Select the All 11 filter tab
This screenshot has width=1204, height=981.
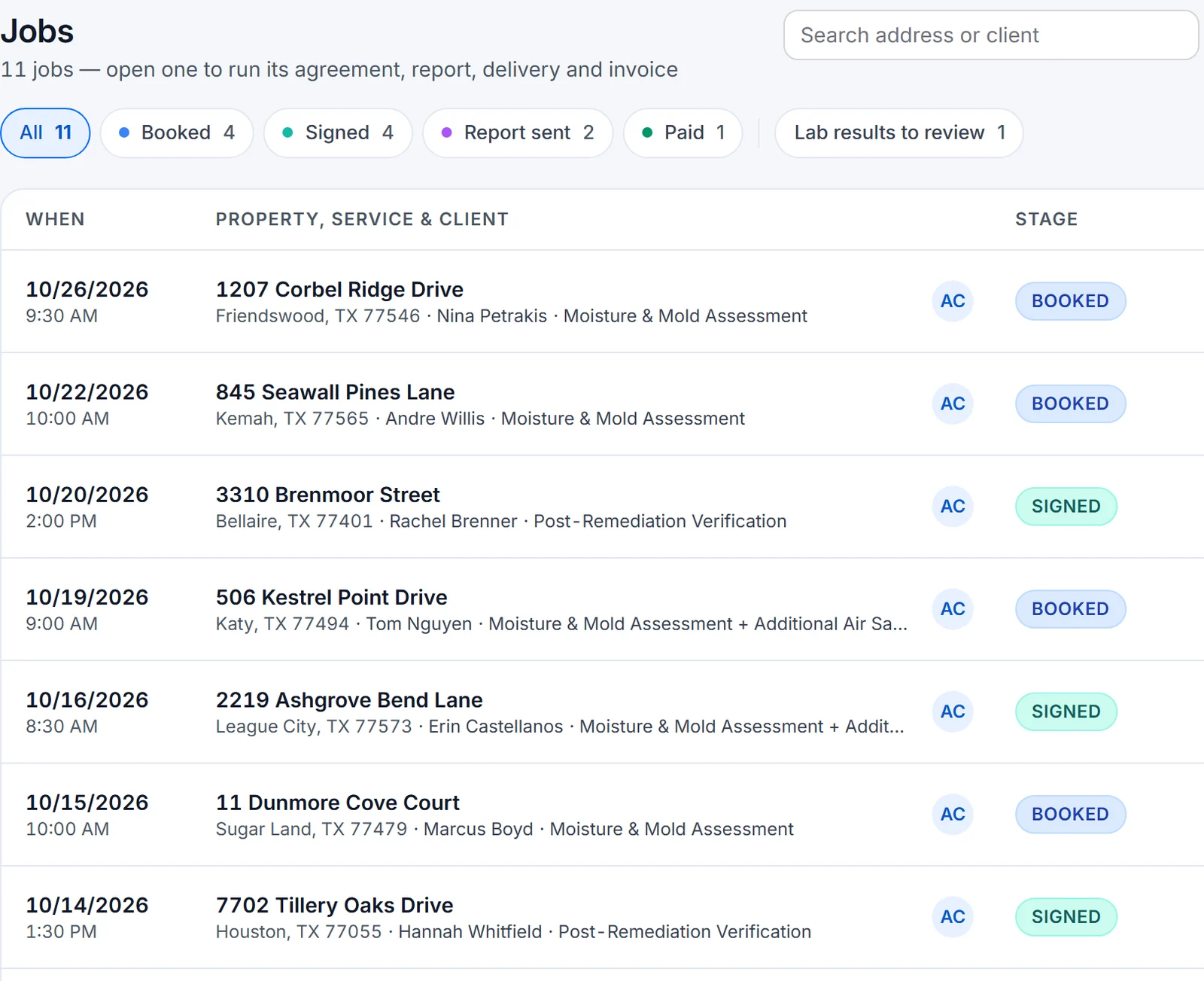click(46, 133)
